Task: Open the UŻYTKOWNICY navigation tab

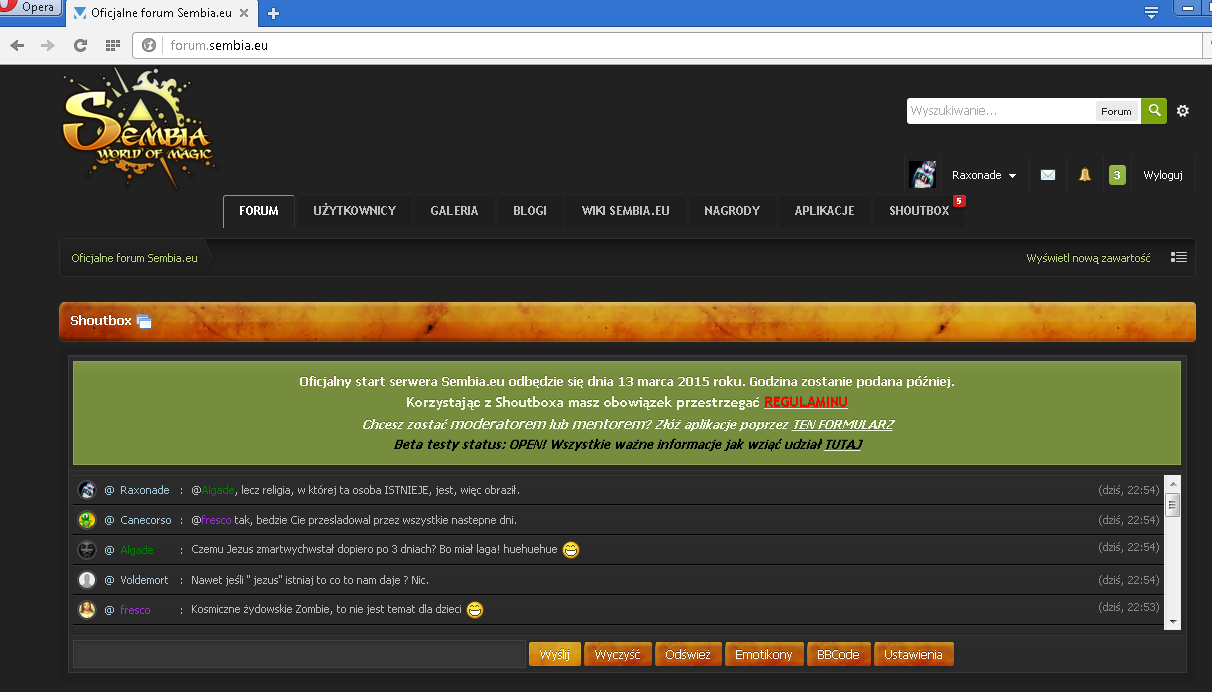Action: (354, 211)
